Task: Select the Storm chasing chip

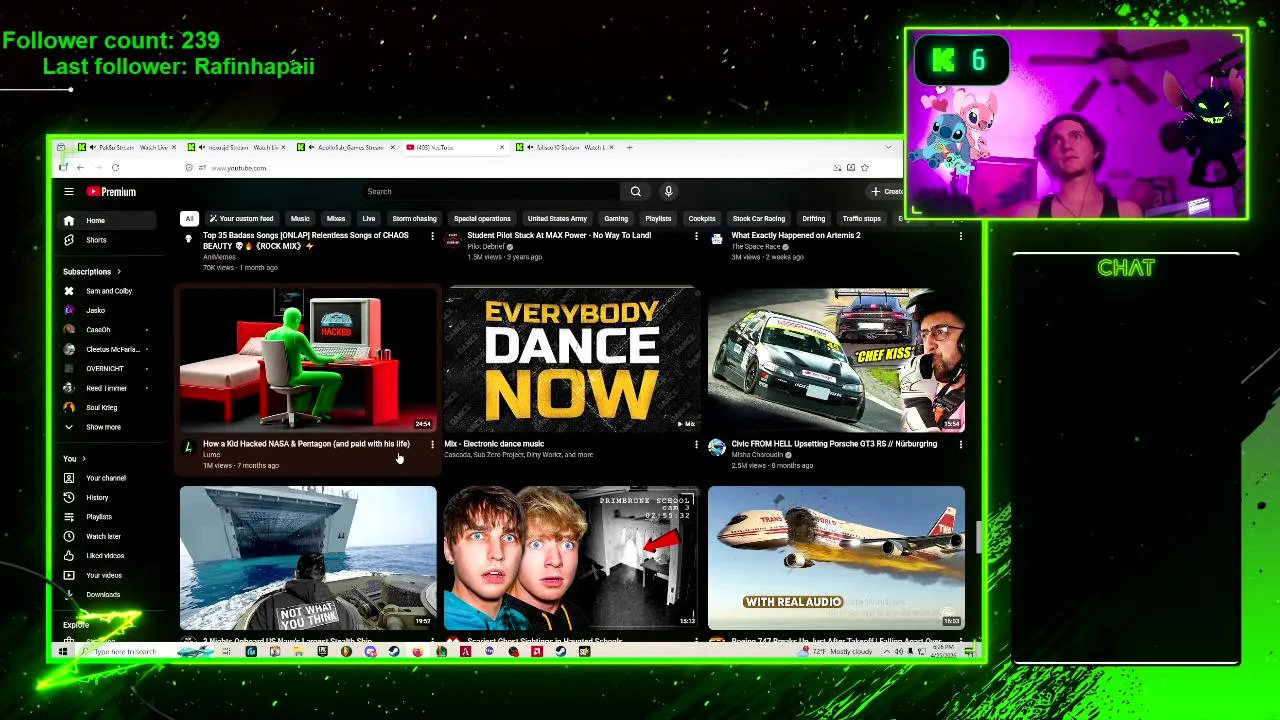Action: coord(414,218)
